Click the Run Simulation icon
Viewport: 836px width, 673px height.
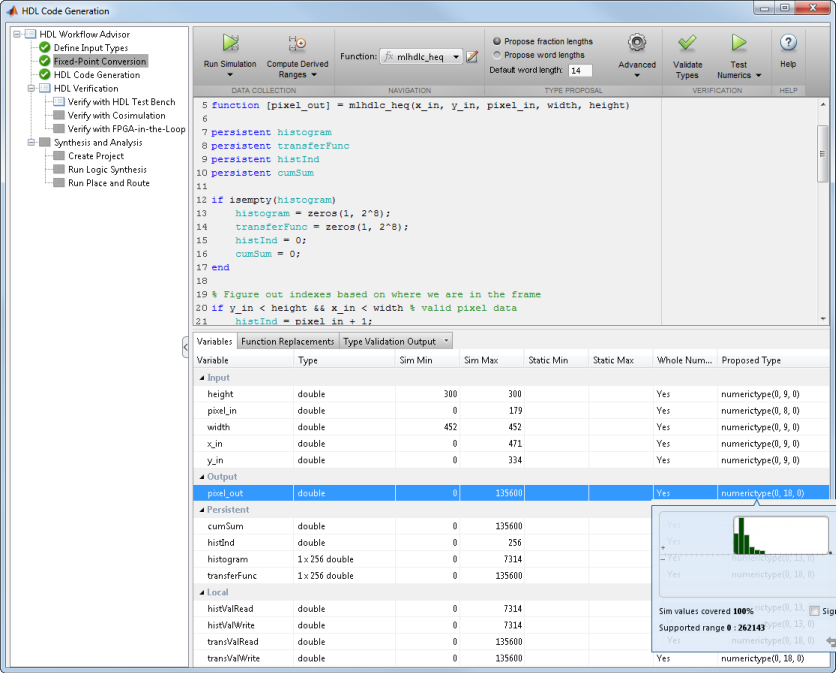[x=230, y=44]
